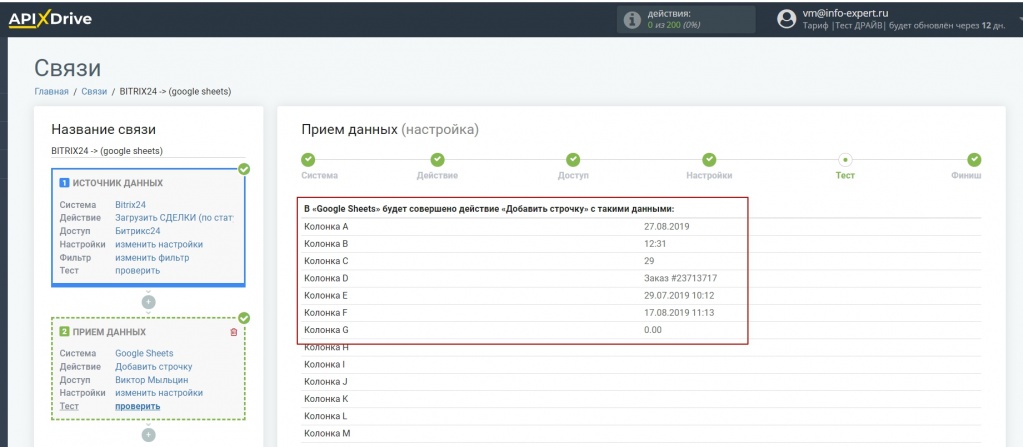Click проверить in ПРИЕМ ДАННЫХ block
The height and width of the screenshot is (447, 1023).
tap(138, 407)
